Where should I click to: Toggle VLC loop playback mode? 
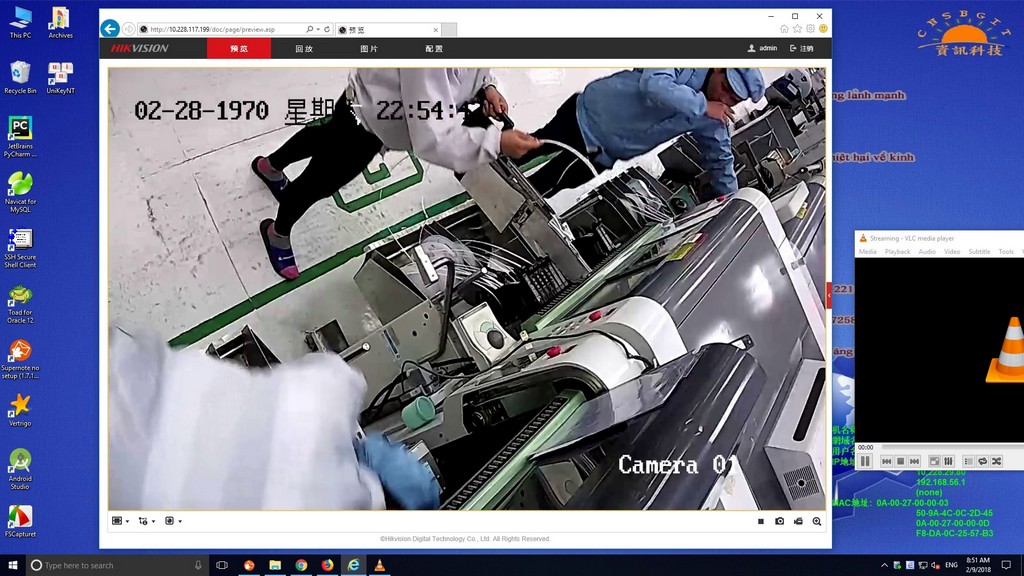[x=982, y=462]
